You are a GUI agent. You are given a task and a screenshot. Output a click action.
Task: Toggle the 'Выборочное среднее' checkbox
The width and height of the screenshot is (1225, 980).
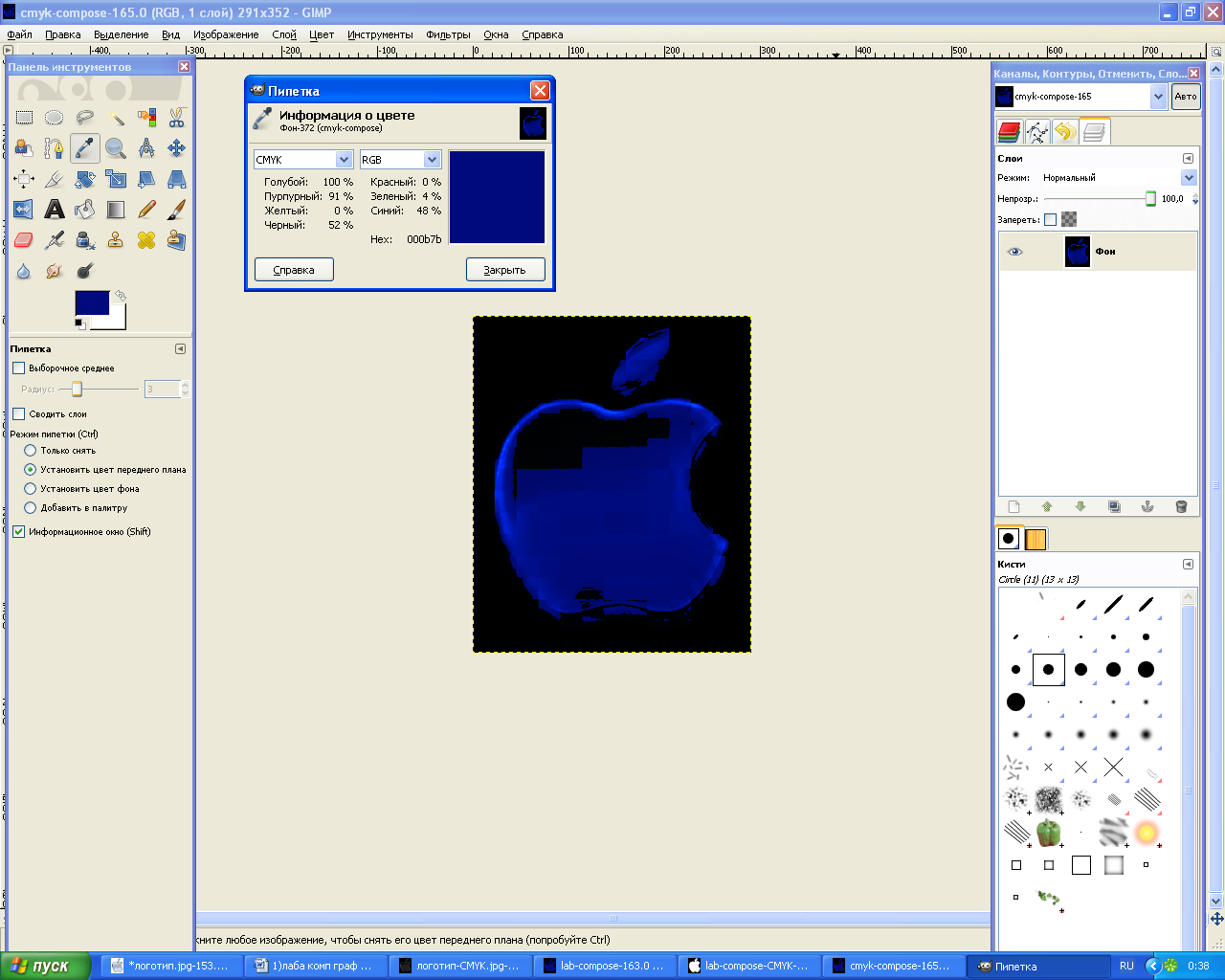pos(18,368)
